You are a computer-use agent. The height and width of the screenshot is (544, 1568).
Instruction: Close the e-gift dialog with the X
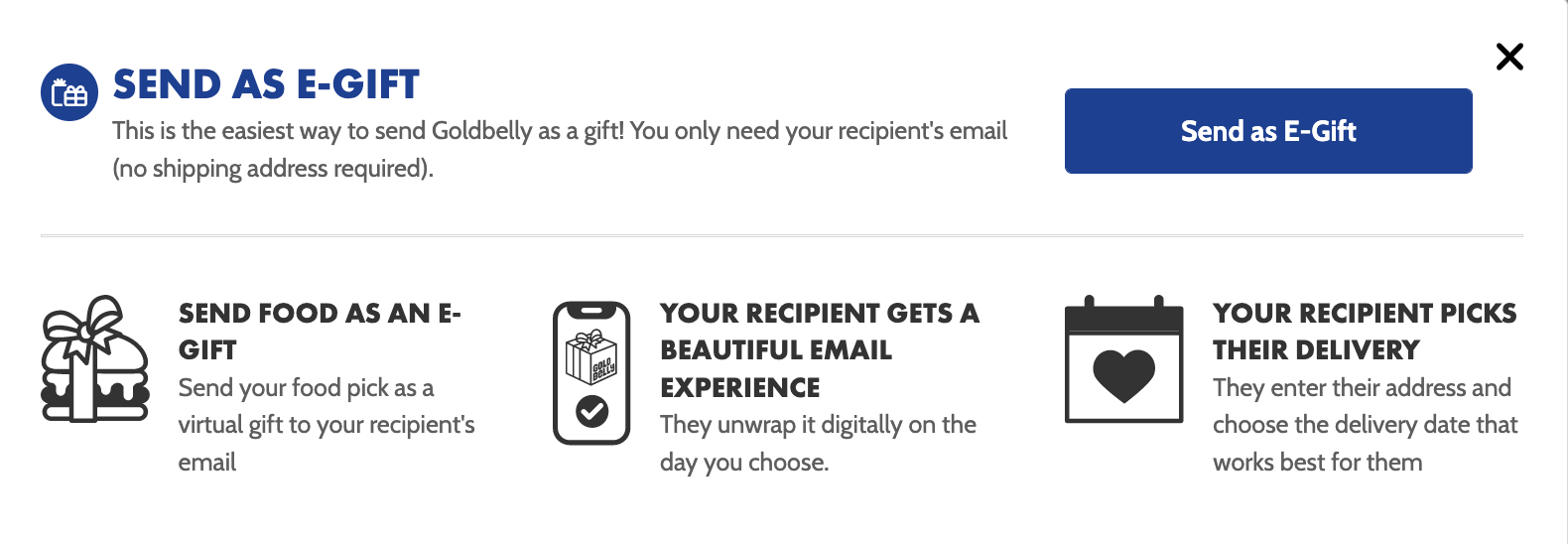(x=1509, y=58)
